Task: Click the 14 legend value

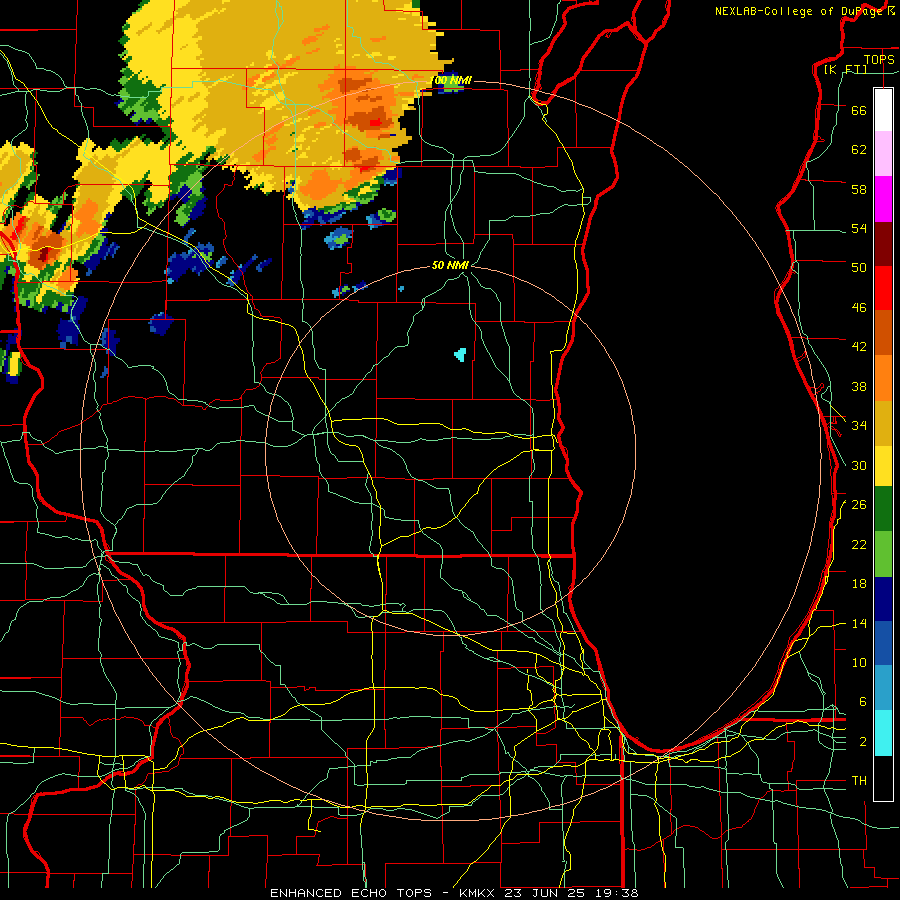Action: [x=859, y=623]
